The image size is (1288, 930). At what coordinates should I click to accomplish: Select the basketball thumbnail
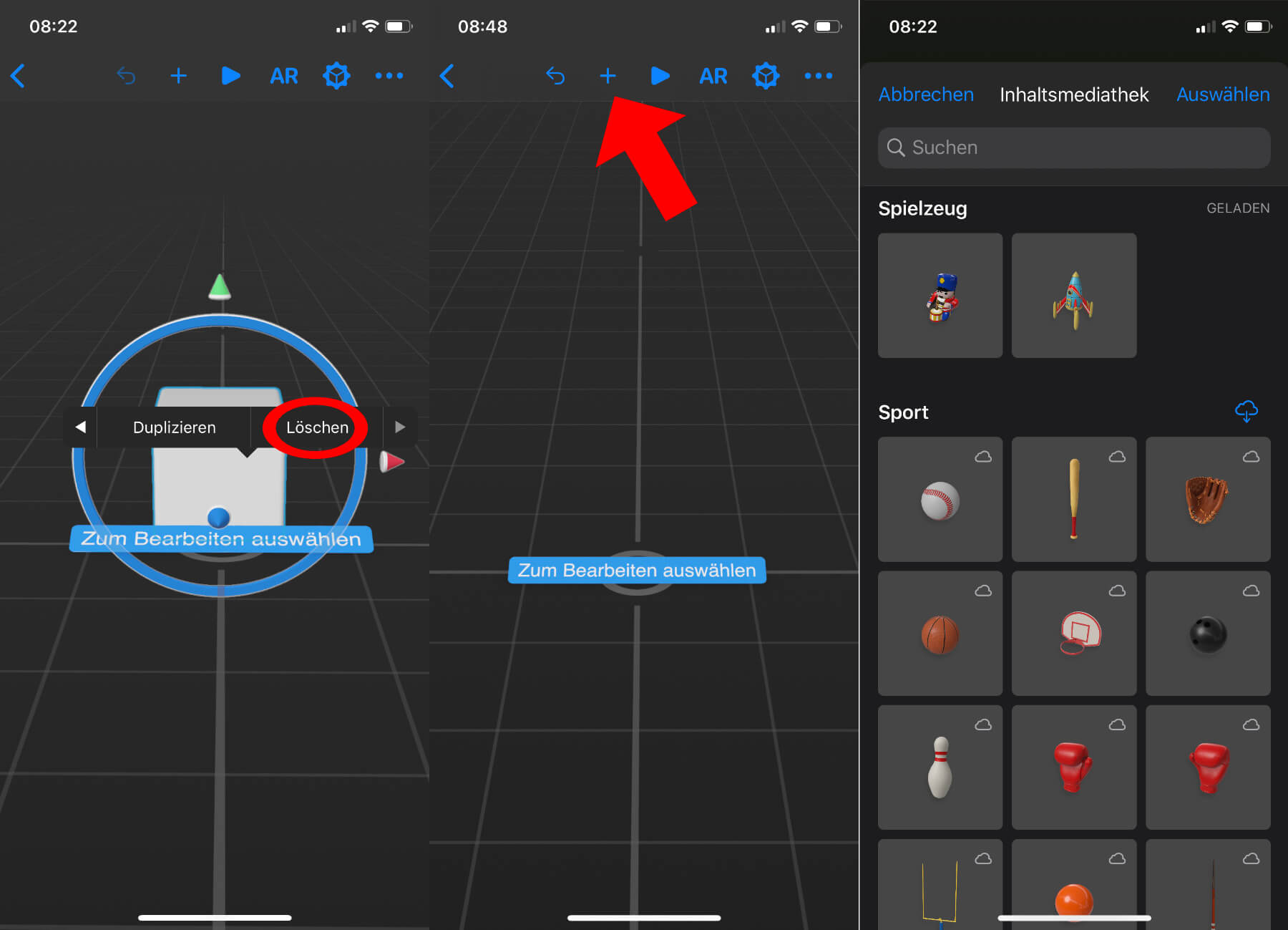[x=940, y=633]
